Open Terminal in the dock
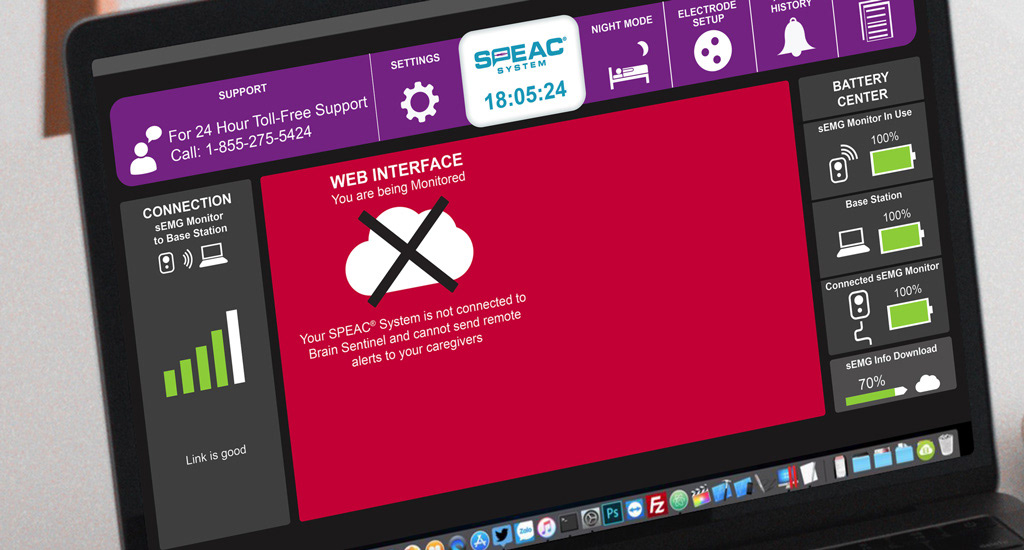 (x=569, y=523)
